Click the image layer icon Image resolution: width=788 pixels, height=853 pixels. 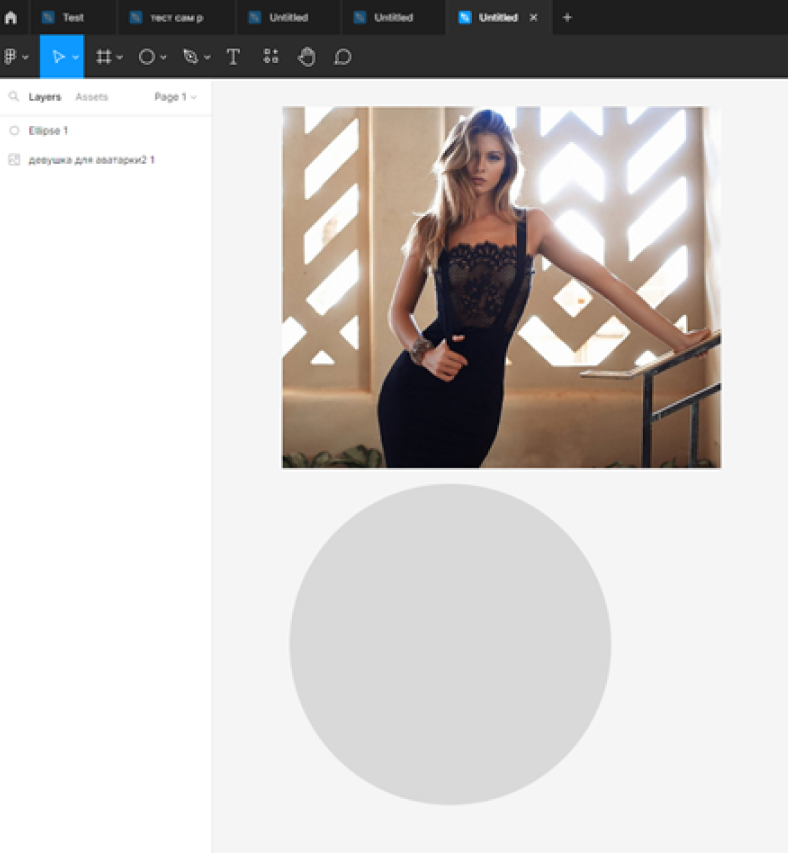[x=14, y=160]
